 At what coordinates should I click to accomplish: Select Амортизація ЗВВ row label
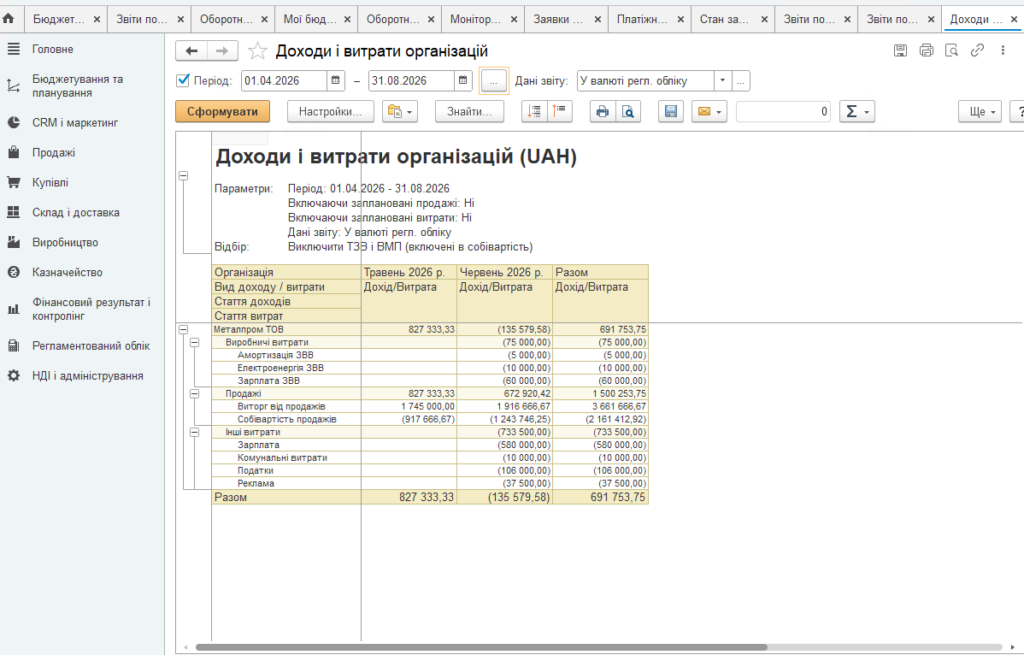[x=286, y=355]
